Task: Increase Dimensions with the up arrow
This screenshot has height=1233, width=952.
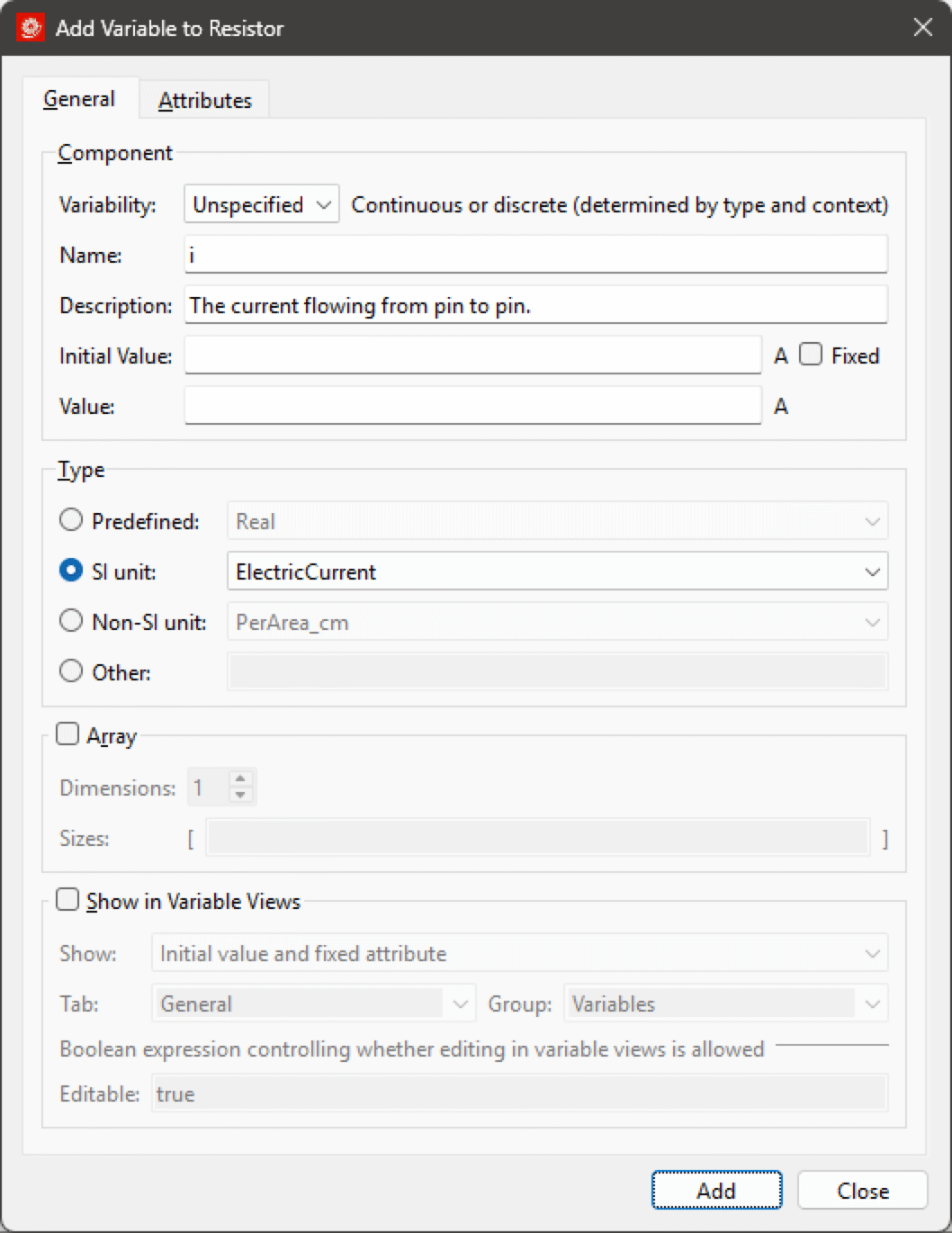Action: click(x=240, y=778)
